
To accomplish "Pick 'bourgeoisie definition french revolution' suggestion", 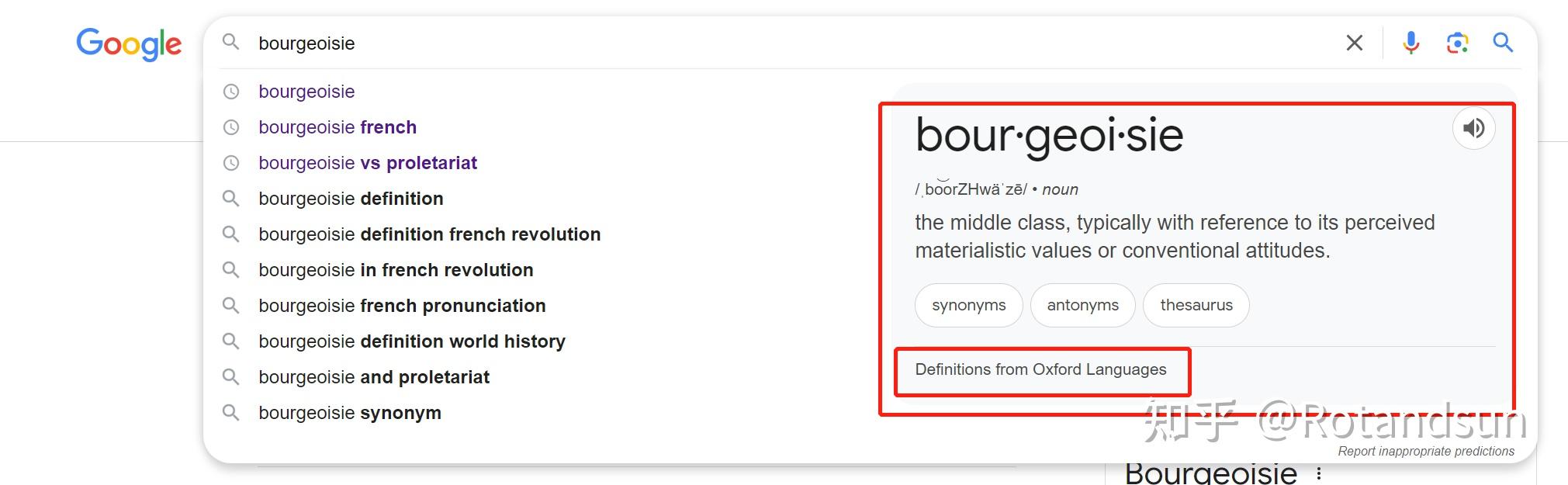I will [x=429, y=234].
